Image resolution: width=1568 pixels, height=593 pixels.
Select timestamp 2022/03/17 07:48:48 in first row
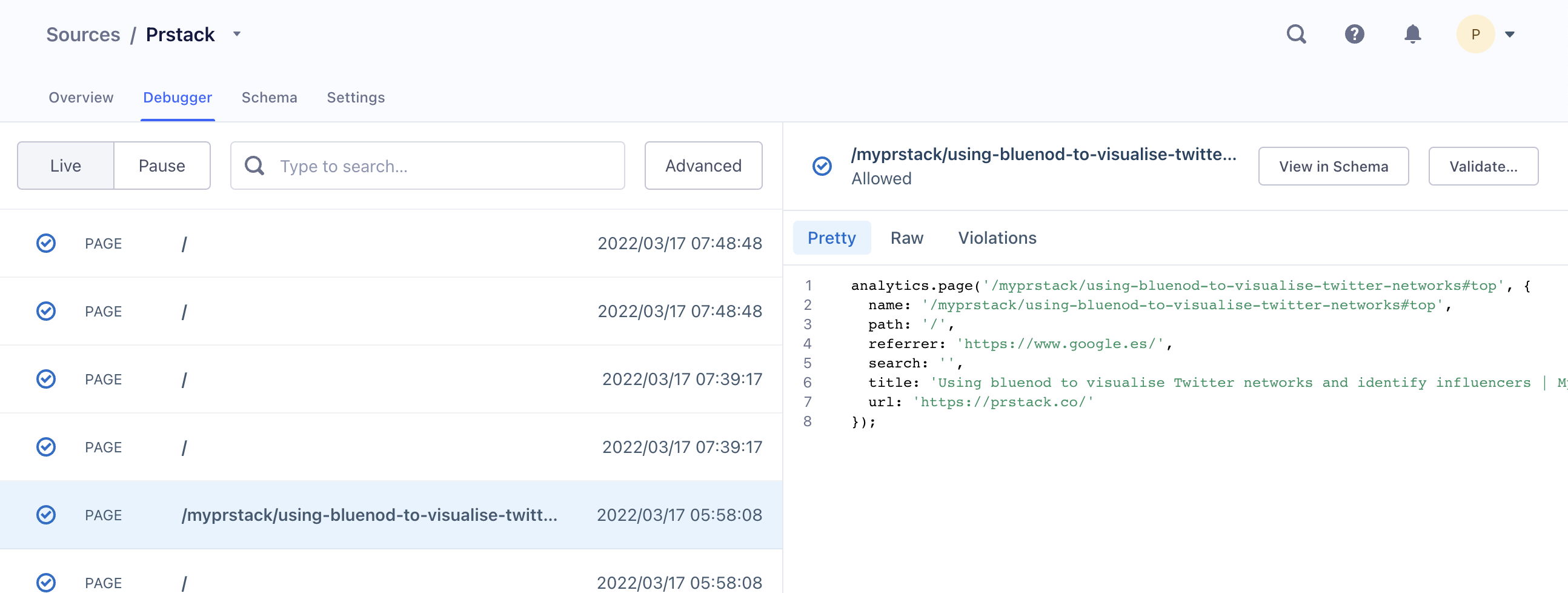pos(679,243)
